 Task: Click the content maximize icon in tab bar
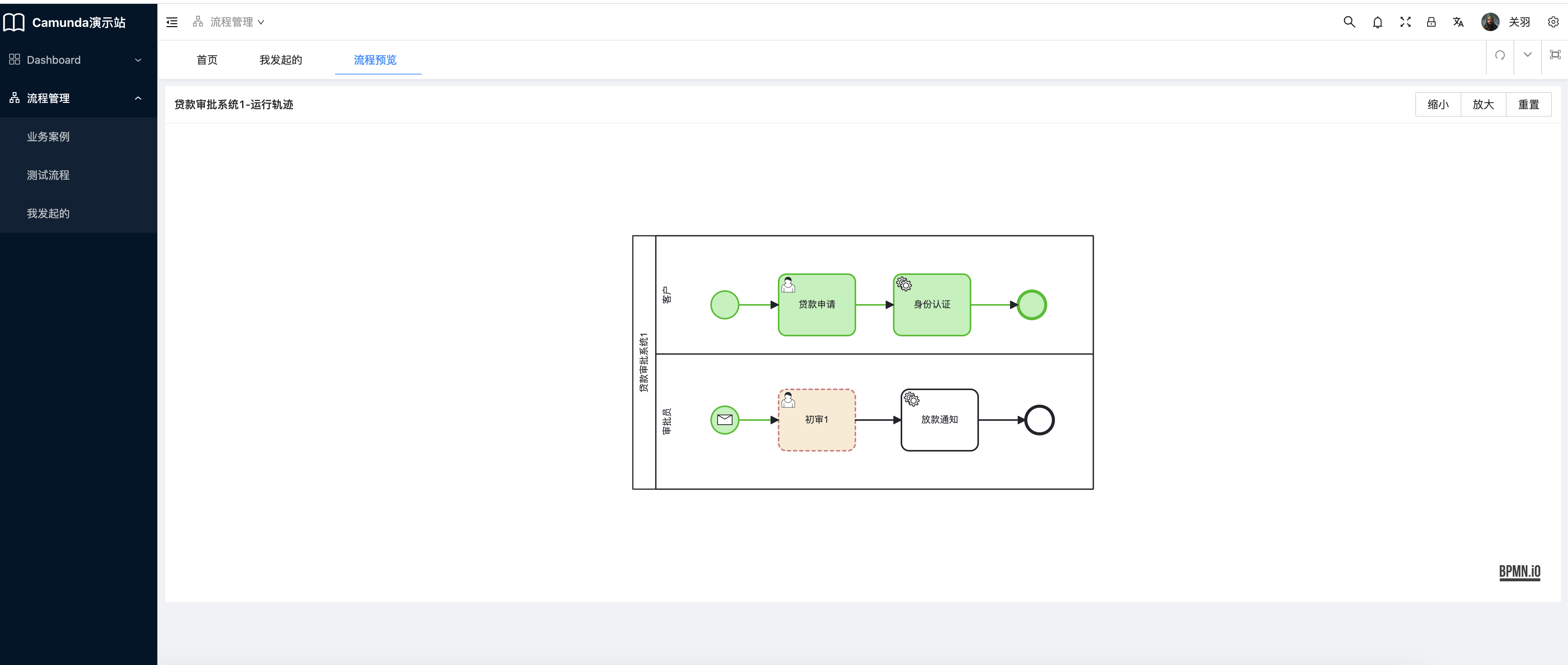1555,55
